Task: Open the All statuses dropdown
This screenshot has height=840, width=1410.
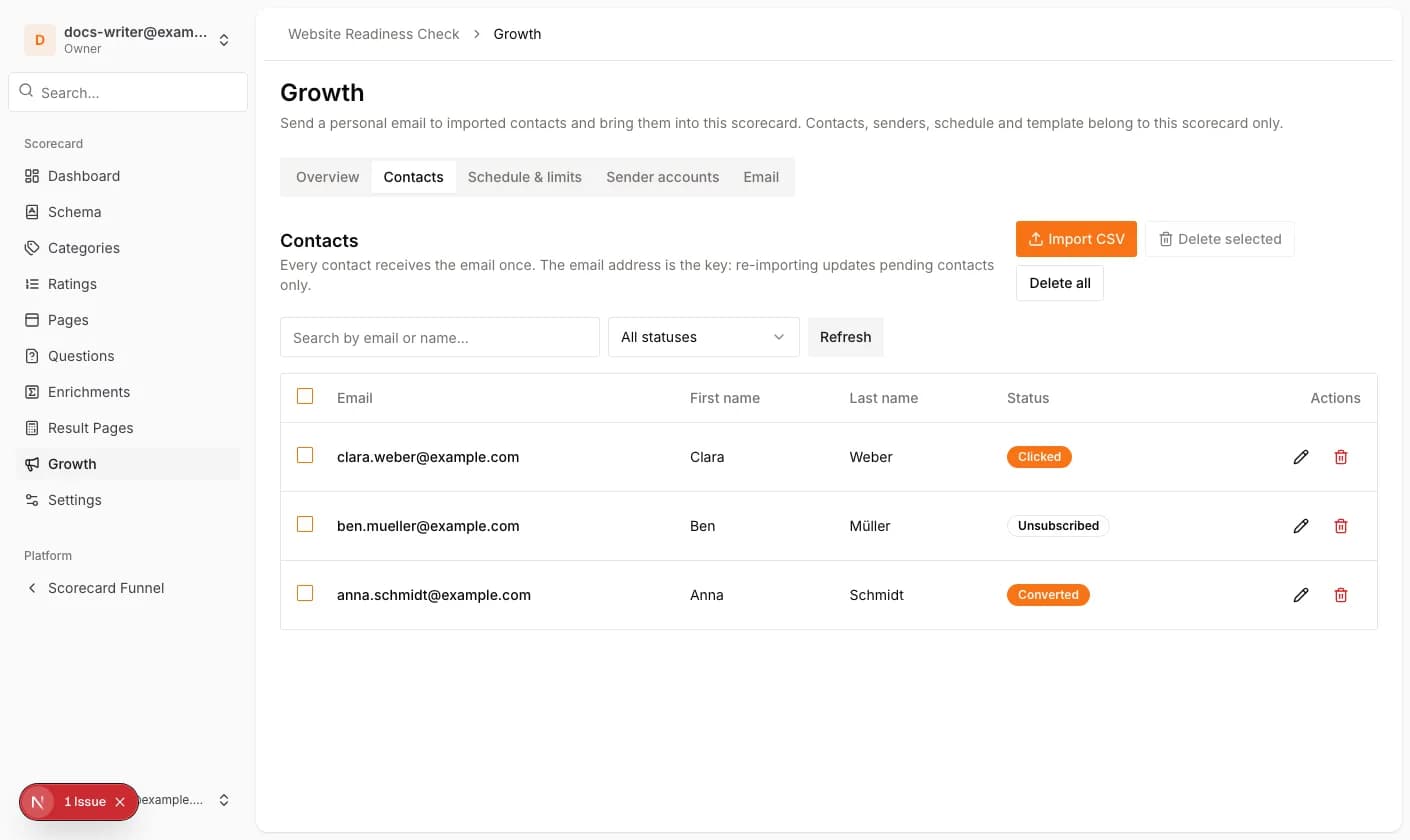Action: [704, 337]
